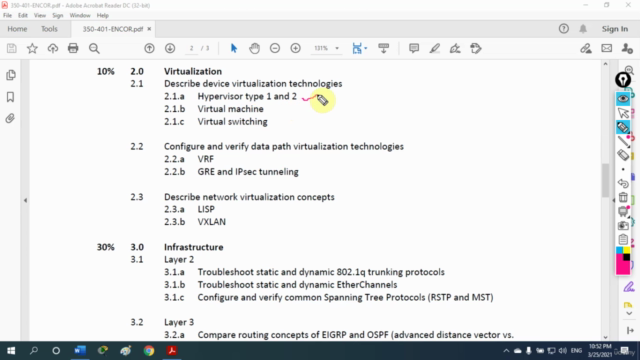
Task: Go to previous page arrow
Action: click(149, 49)
